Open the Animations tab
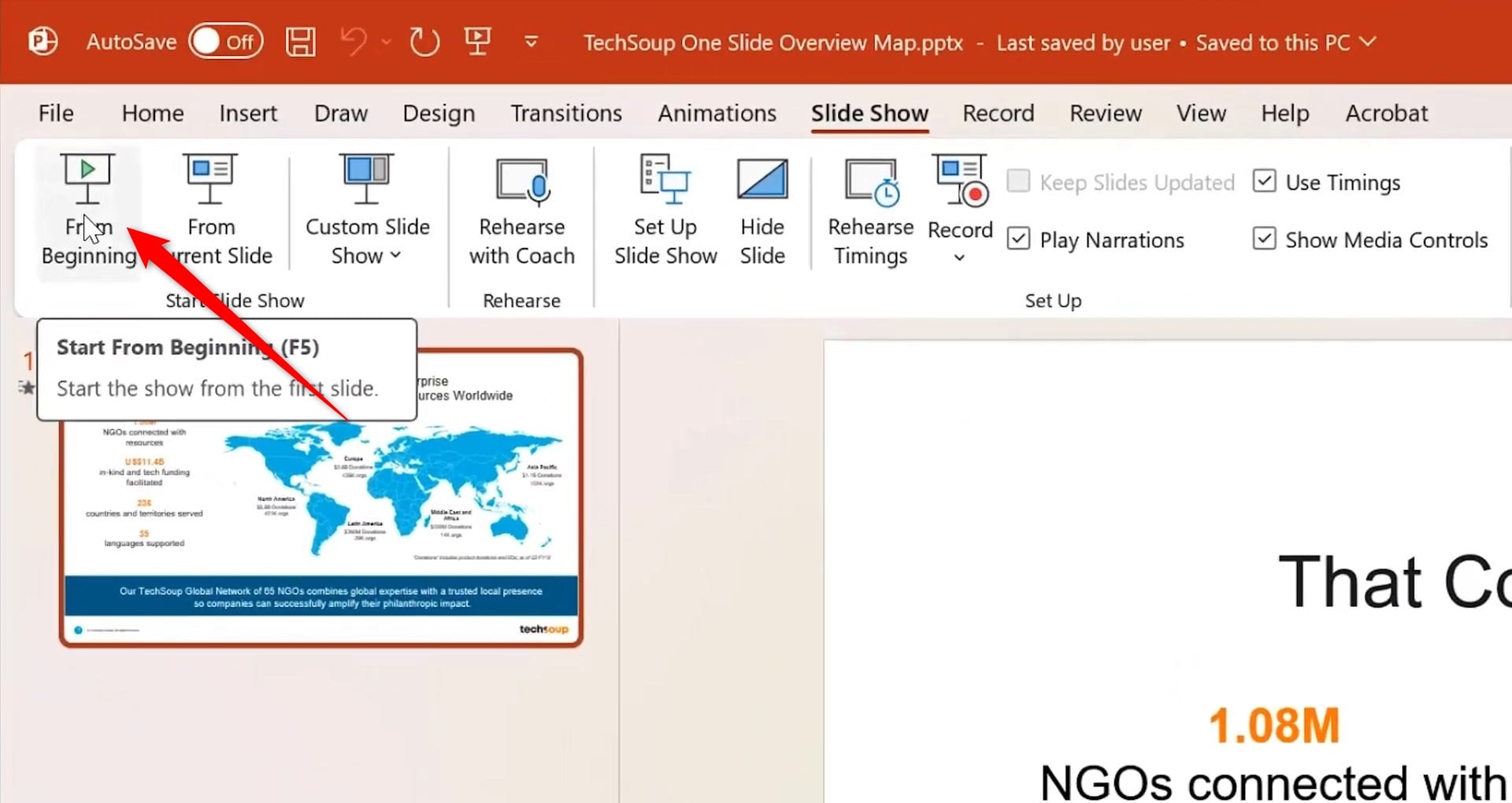Screen dimensions: 1512x803 pos(717,113)
